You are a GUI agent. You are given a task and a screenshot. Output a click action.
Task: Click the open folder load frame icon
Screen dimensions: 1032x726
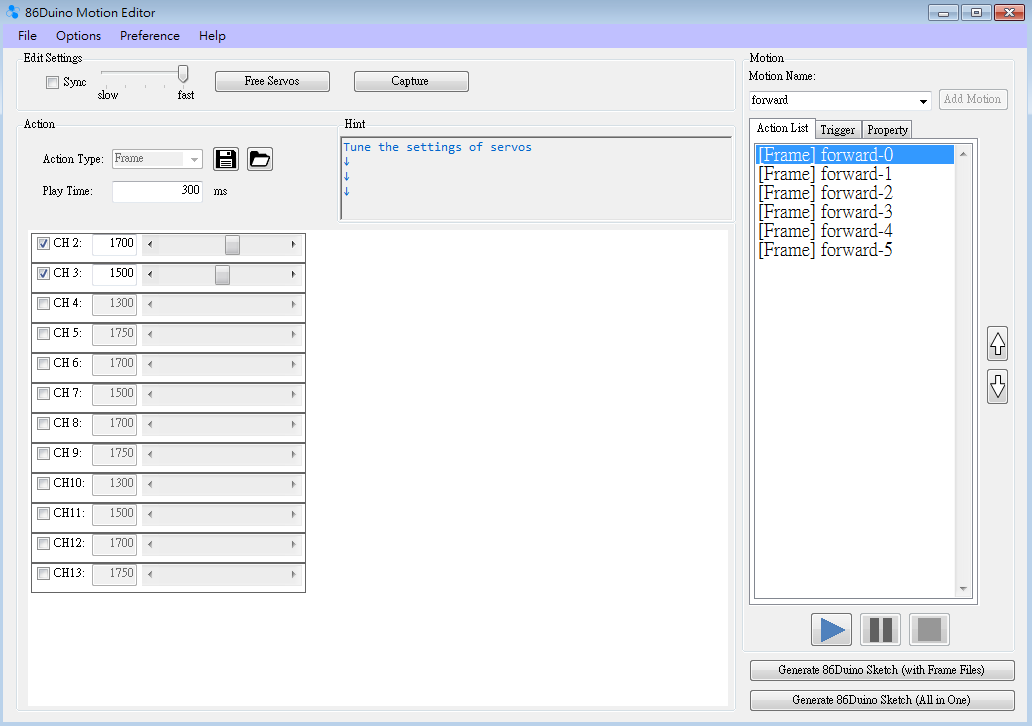[260, 159]
